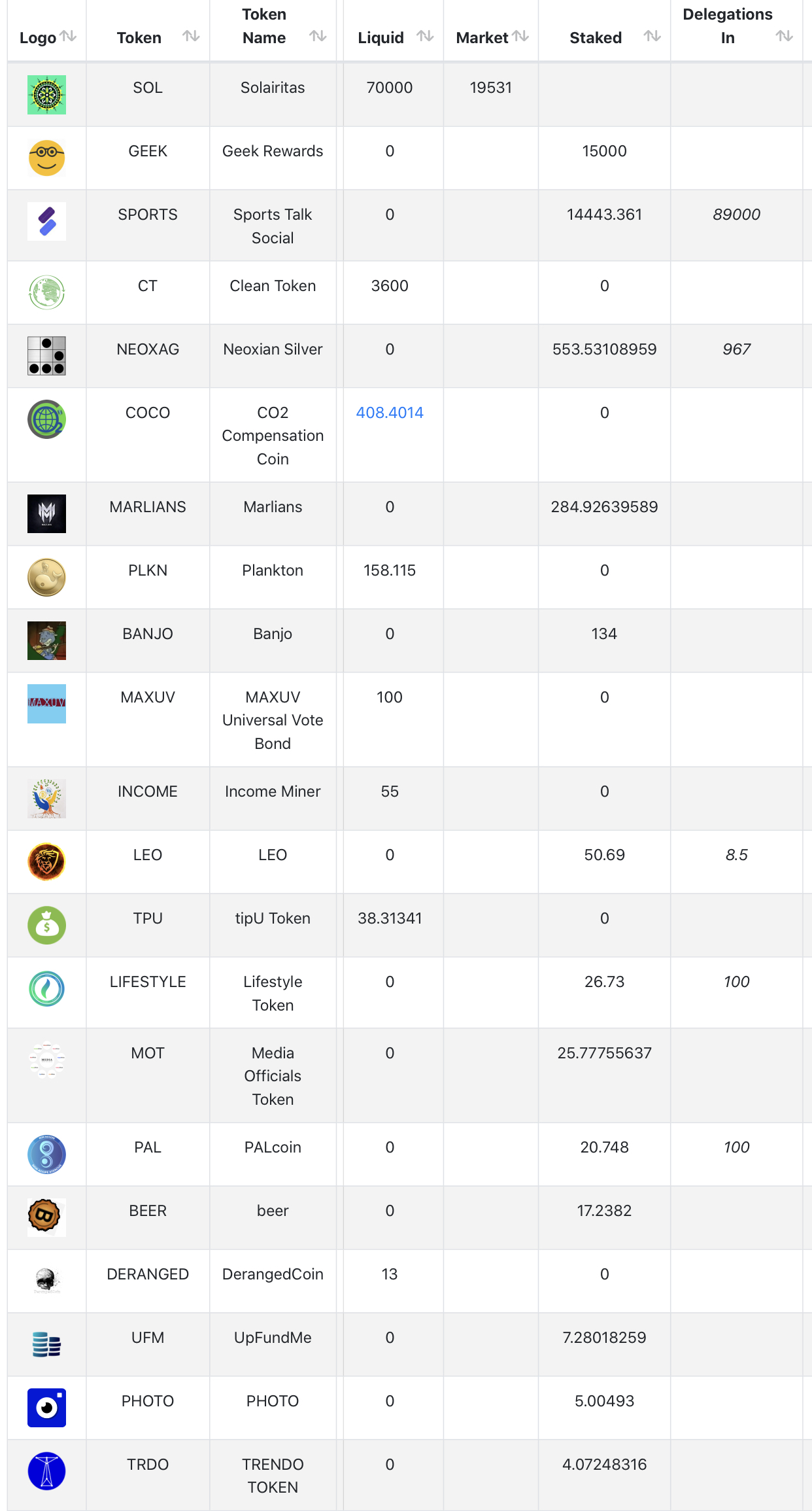The width and height of the screenshot is (812, 1511).
Task: Sort table by Delegations In column
Action: click(784, 37)
